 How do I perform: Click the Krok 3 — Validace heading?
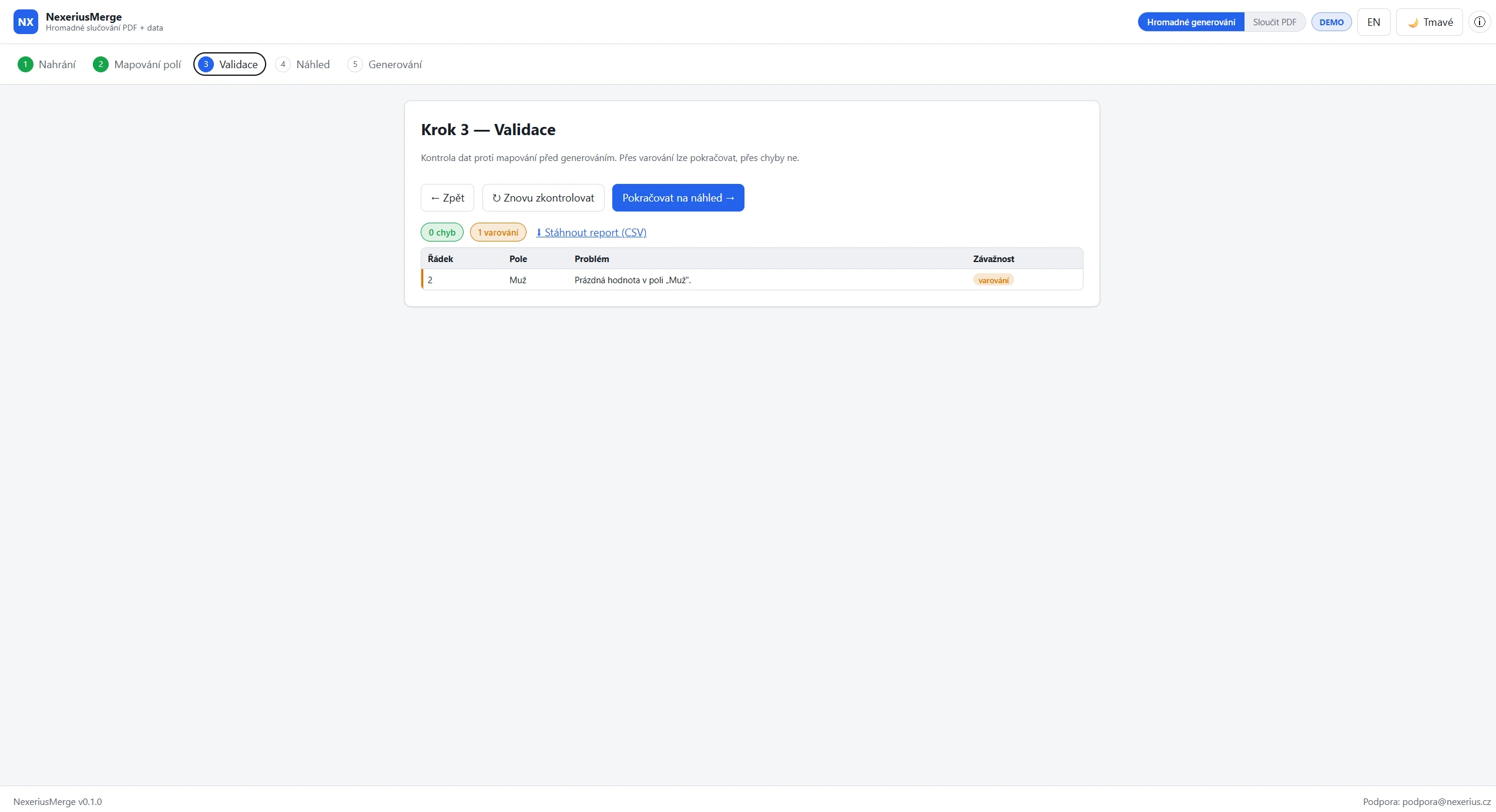[x=488, y=129]
